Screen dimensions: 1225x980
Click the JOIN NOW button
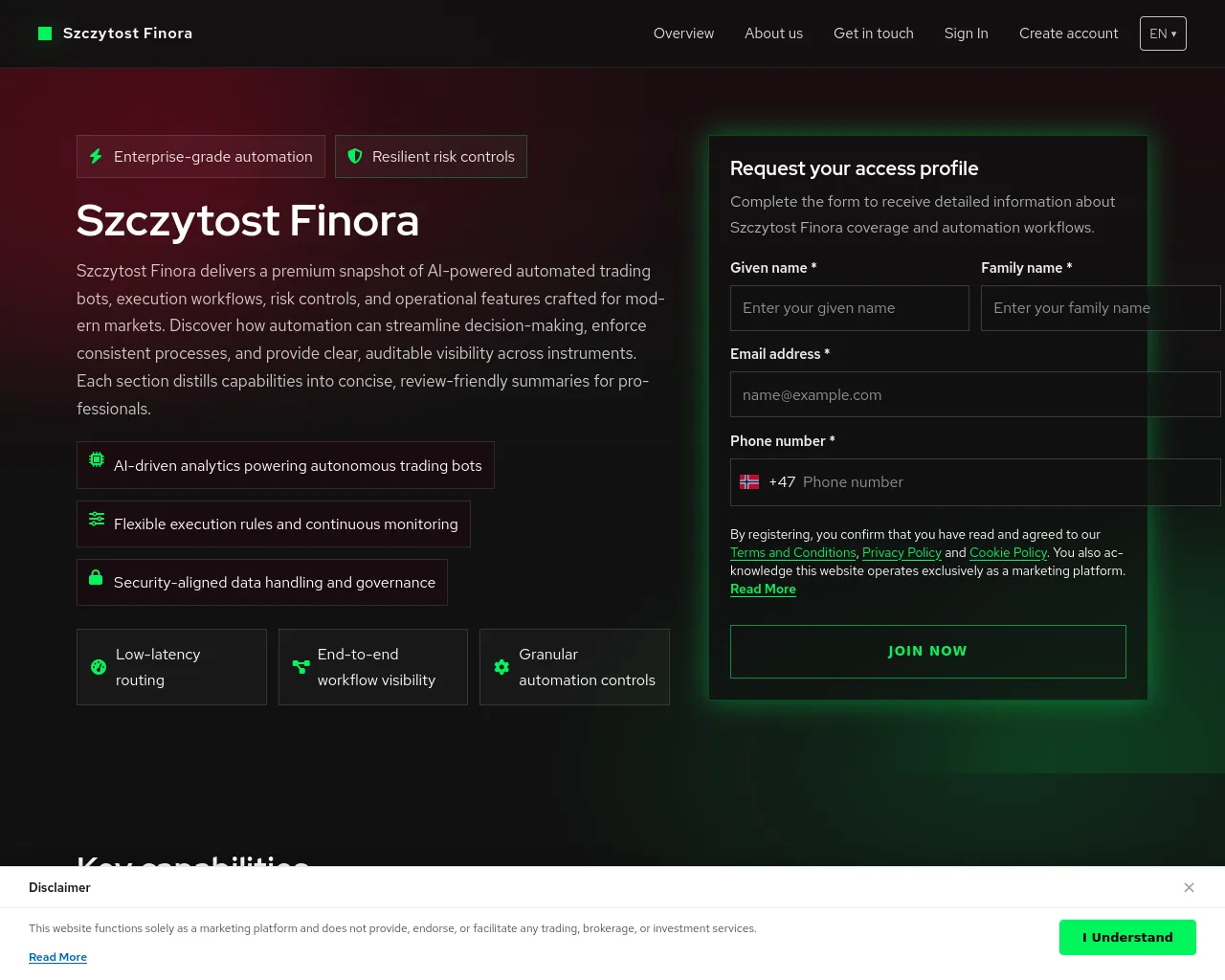[928, 652]
